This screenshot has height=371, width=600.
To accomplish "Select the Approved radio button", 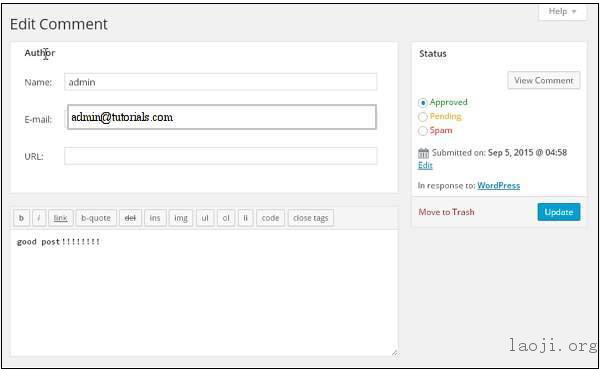I will pos(422,103).
